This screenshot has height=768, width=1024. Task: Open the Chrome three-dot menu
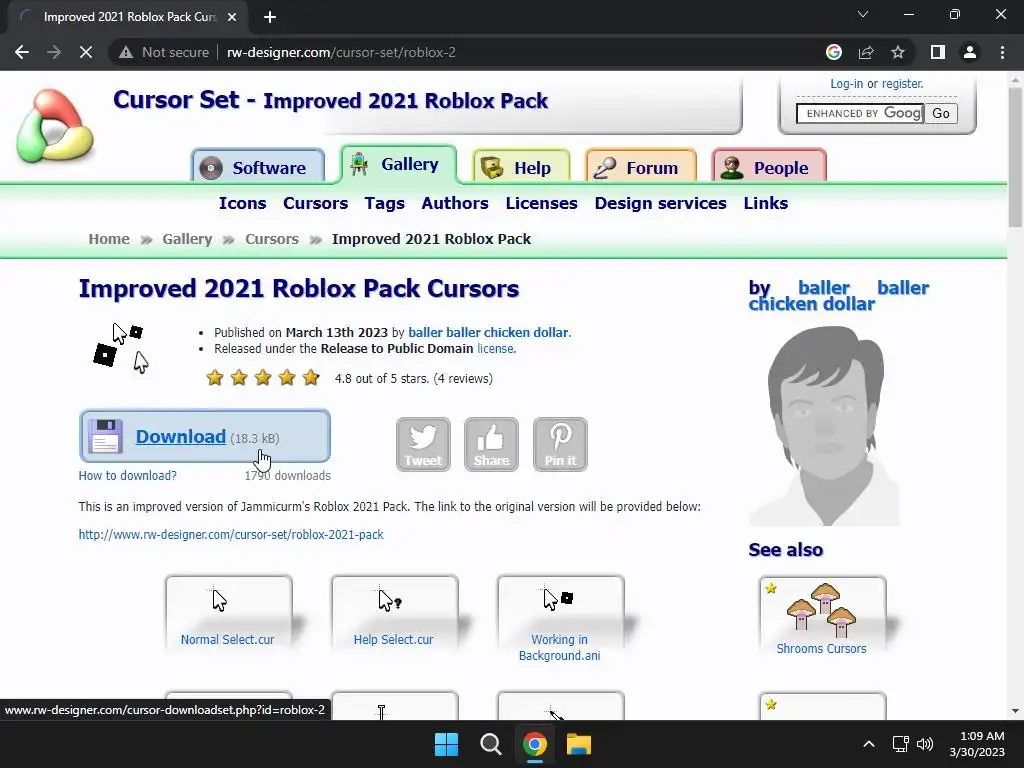1002,52
